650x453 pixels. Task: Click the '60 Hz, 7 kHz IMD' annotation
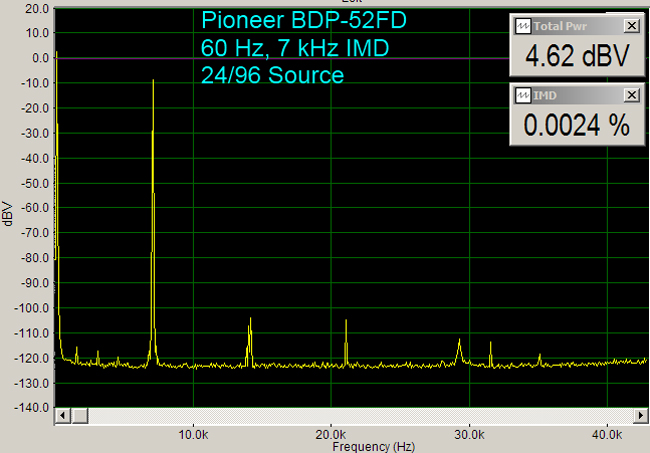coord(295,48)
